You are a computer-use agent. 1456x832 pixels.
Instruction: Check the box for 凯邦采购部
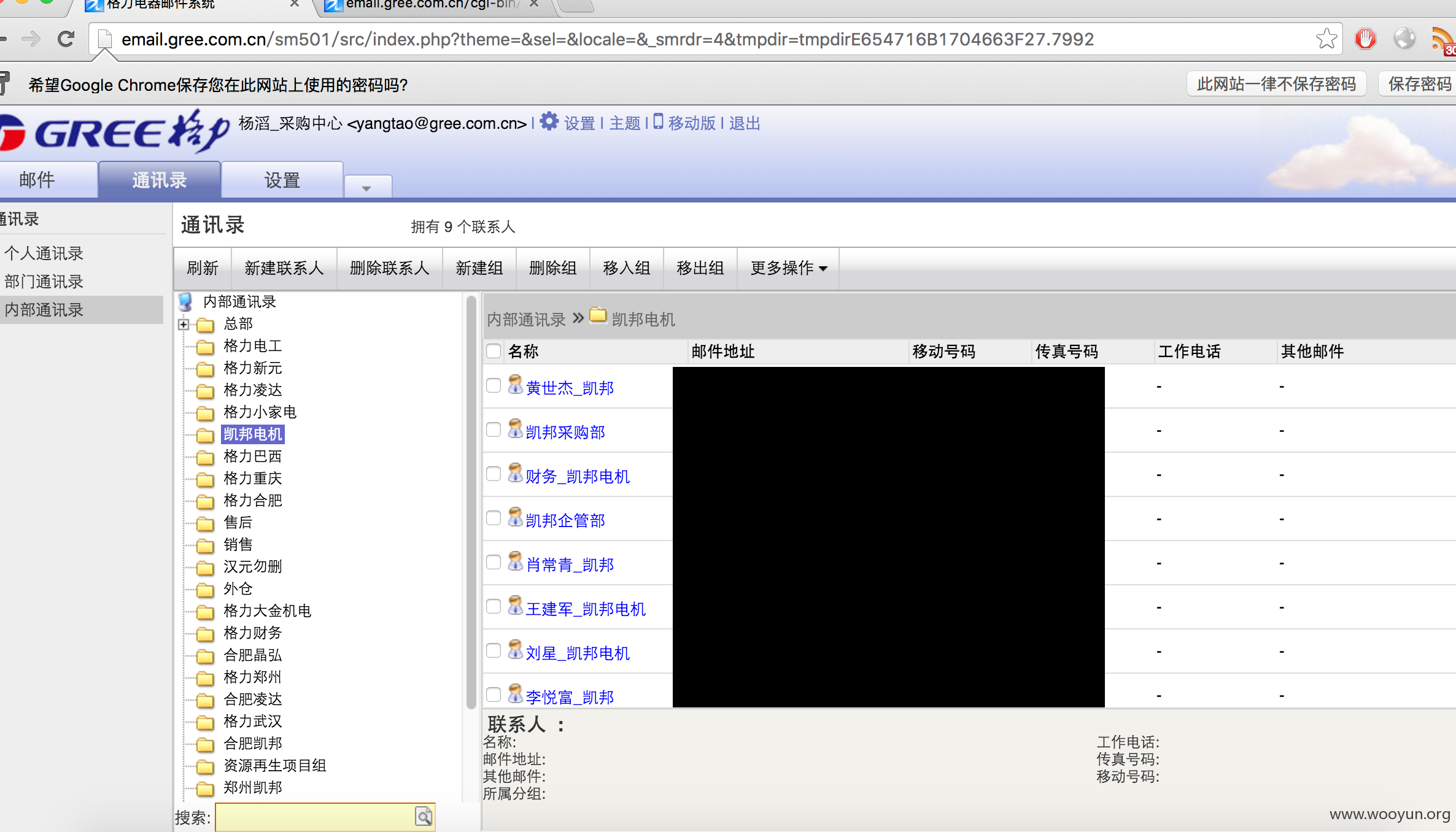pyautogui.click(x=494, y=429)
